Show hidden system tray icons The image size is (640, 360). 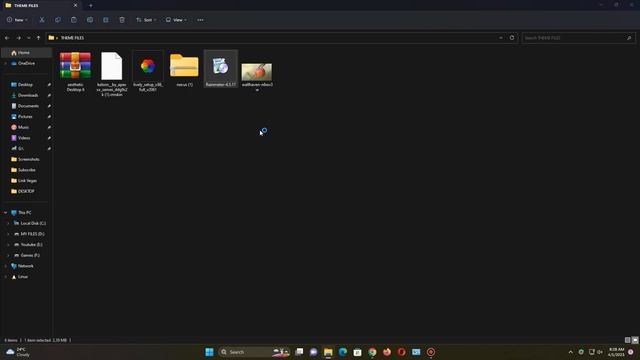[x=571, y=352]
